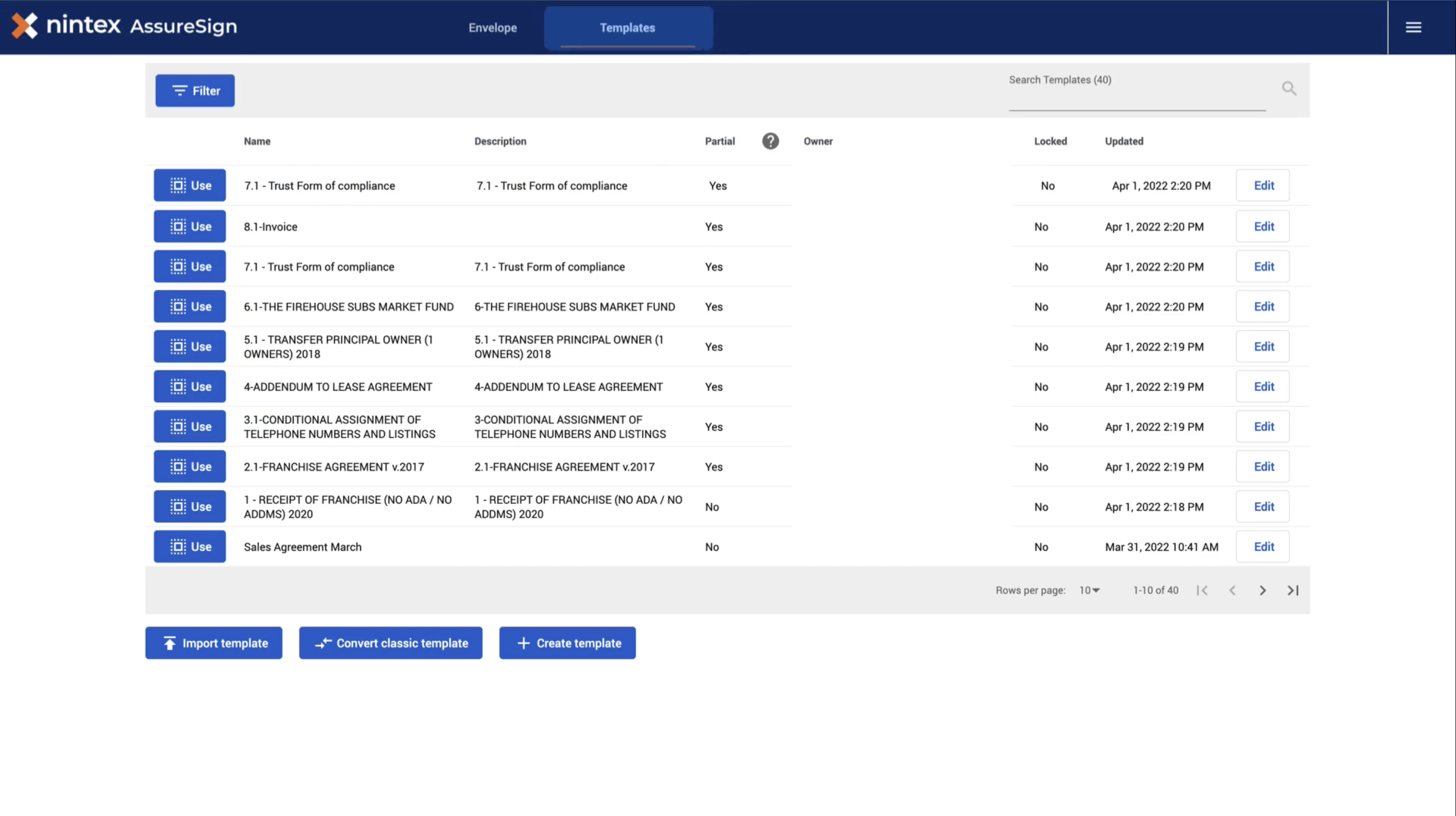The image size is (1456, 816).
Task: Click the Owner column header
Action: tap(818, 141)
